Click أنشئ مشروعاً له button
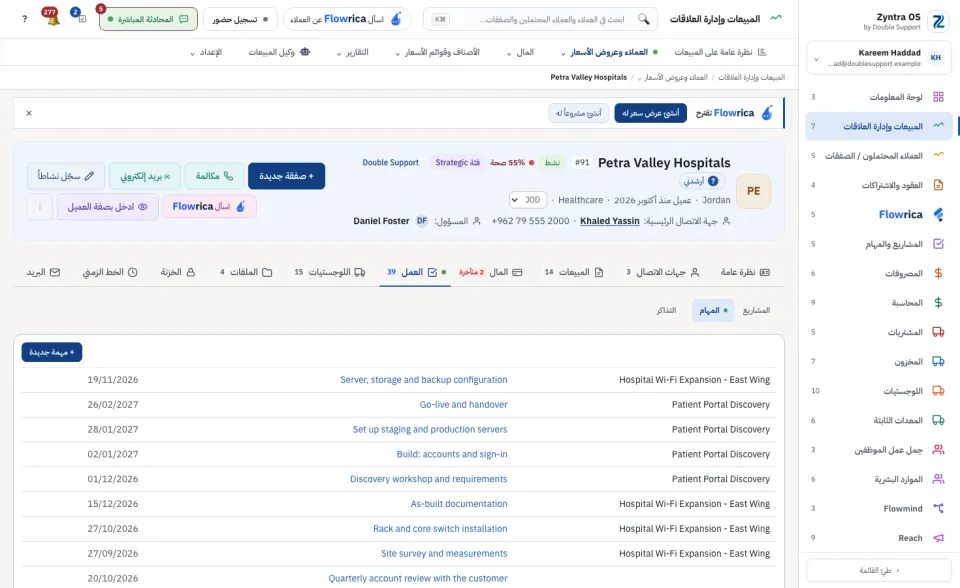 tap(579, 113)
